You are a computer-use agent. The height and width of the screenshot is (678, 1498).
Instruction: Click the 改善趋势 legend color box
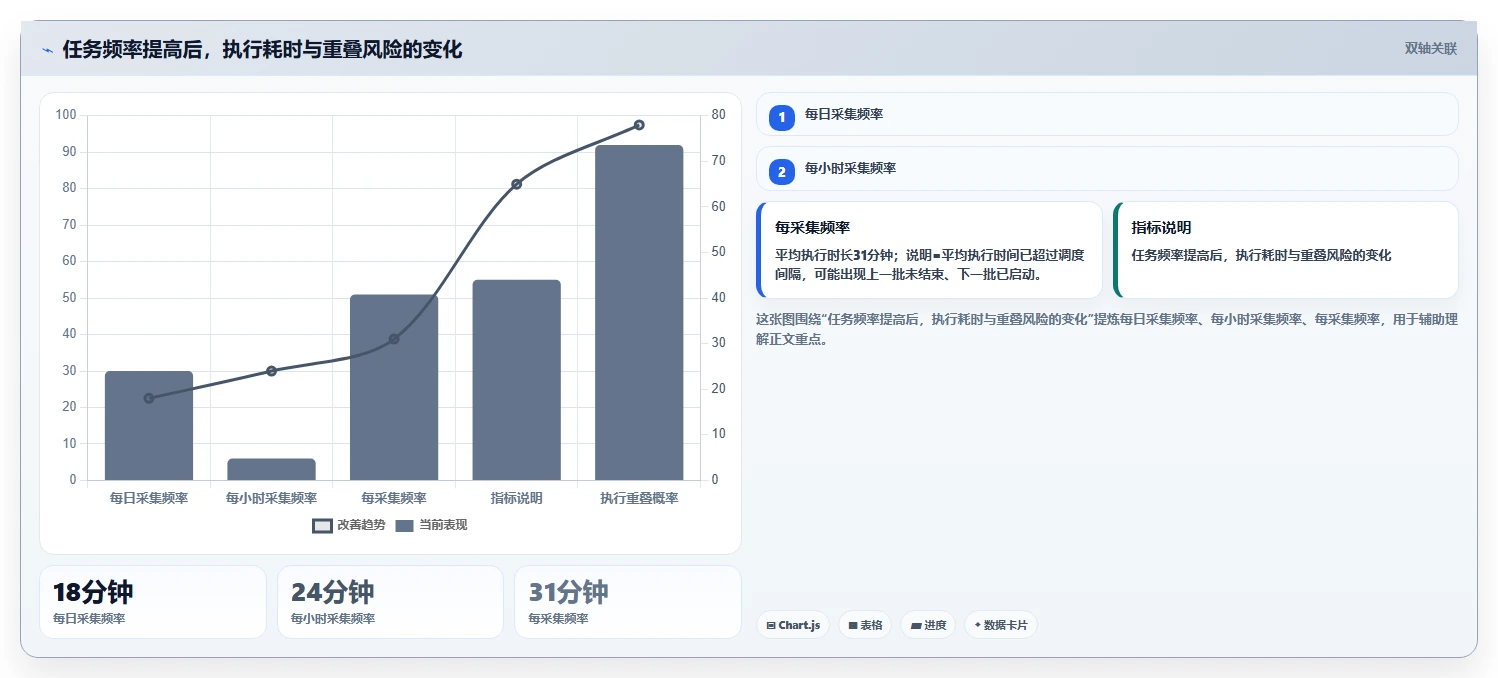pyautogui.click(x=322, y=526)
